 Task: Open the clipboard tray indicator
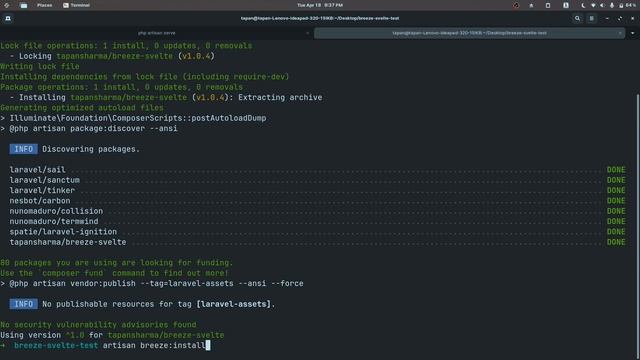tap(548, 5)
